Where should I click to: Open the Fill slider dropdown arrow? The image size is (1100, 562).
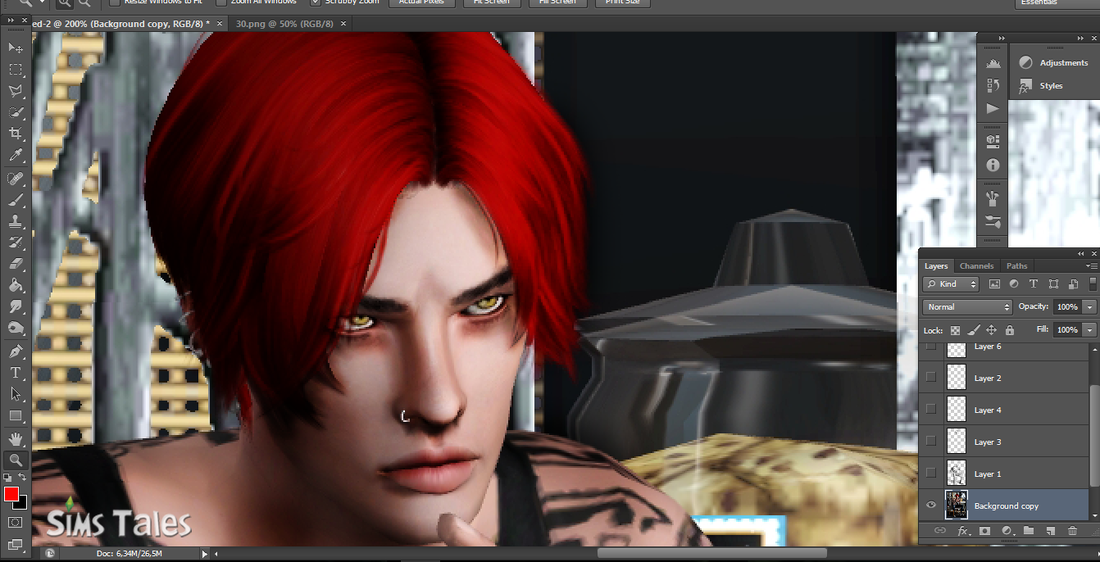(x=1089, y=329)
